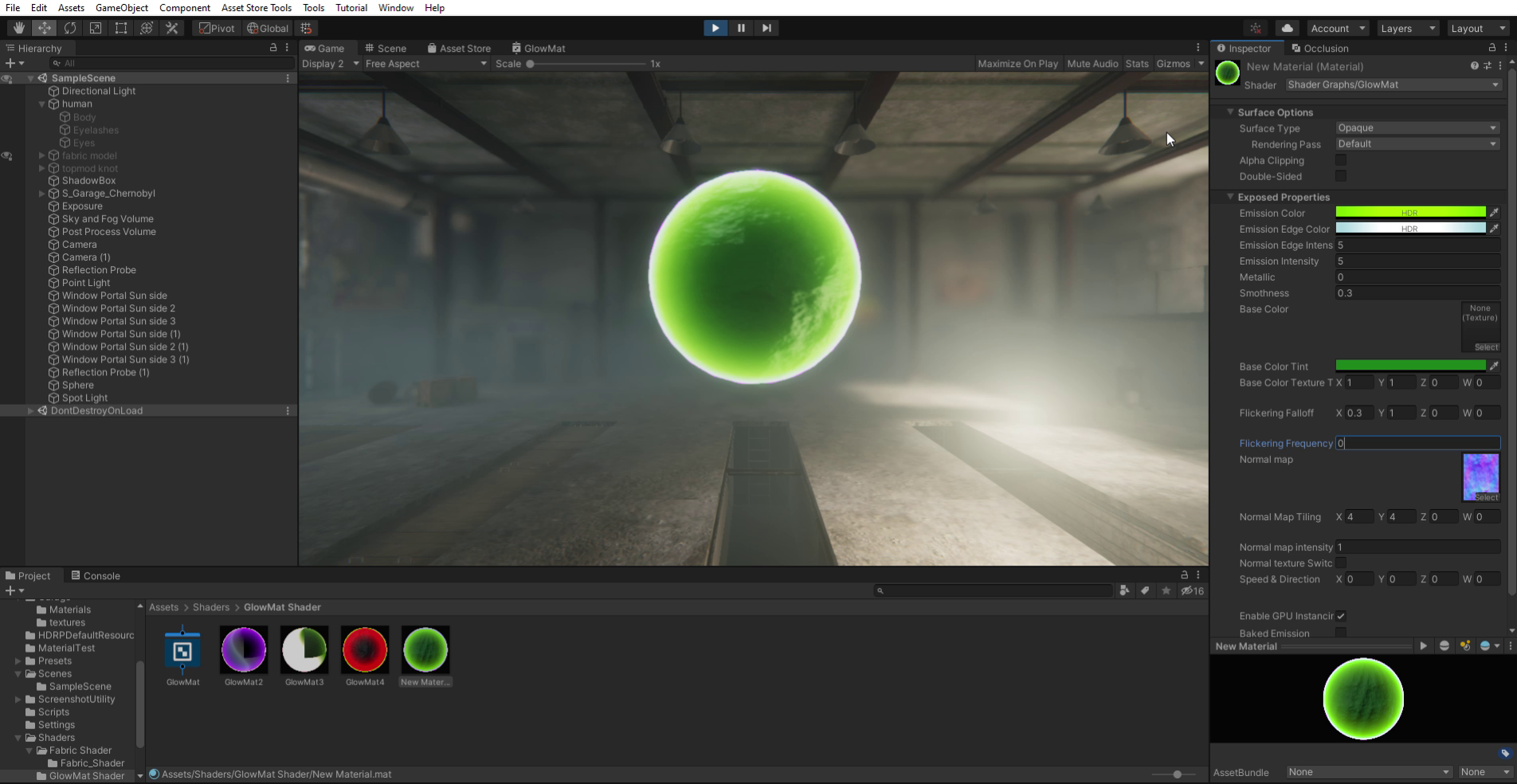The width and height of the screenshot is (1517, 784).
Task: Toggle hidden packages count icon
Action: pyautogui.click(x=1192, y=590)
